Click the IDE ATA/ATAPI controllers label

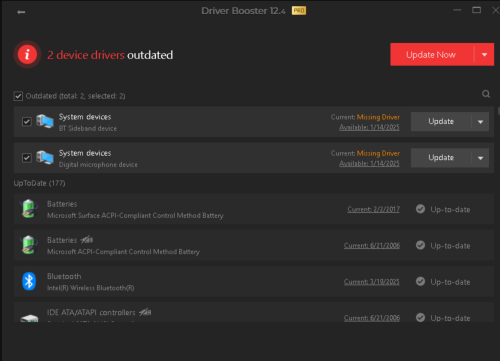tap(91, 312)
